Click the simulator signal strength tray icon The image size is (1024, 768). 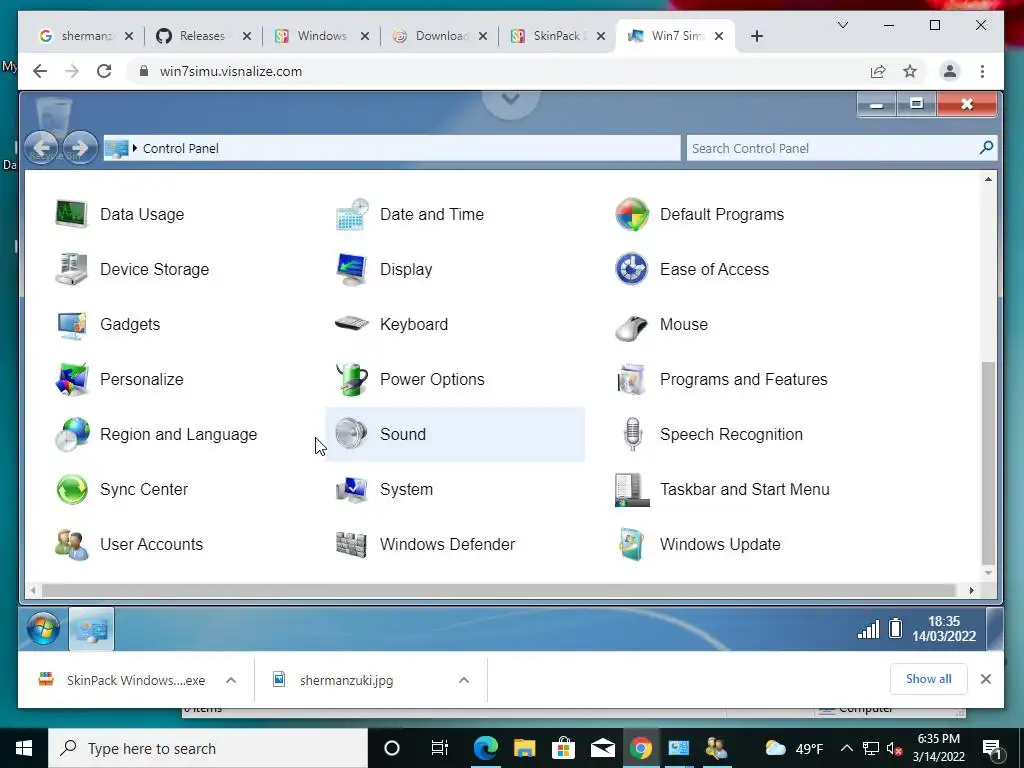868,630
